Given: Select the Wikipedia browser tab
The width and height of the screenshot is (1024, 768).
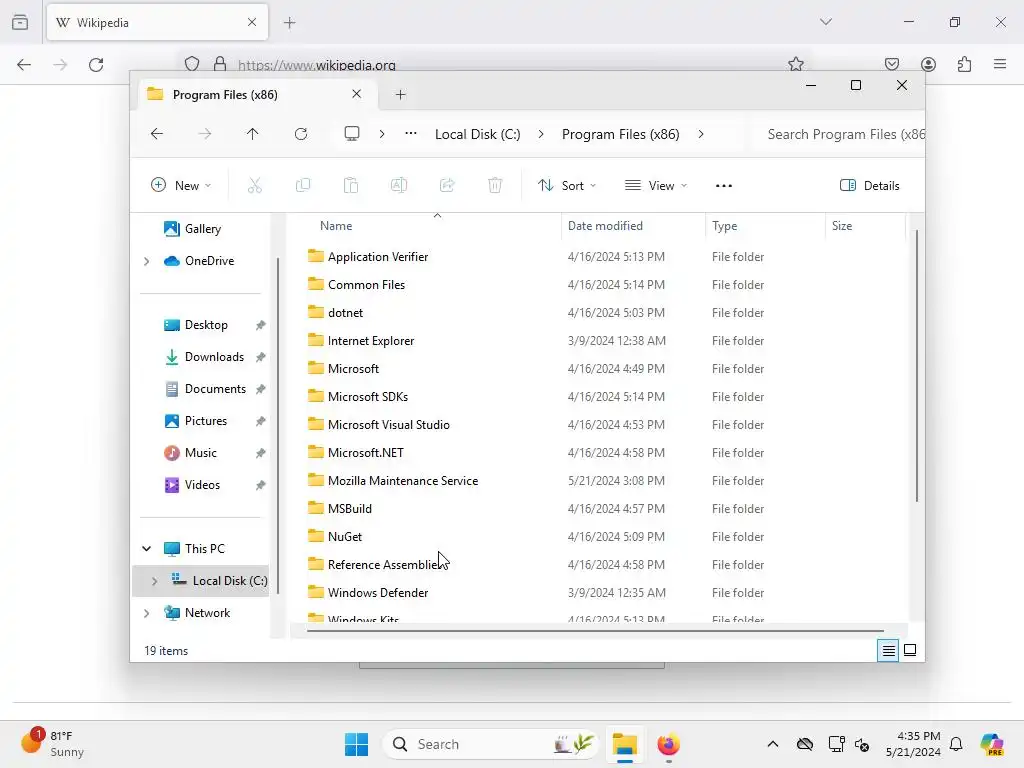Looking at the screenshot, I should pyautogui.click(x=157, y=23).
